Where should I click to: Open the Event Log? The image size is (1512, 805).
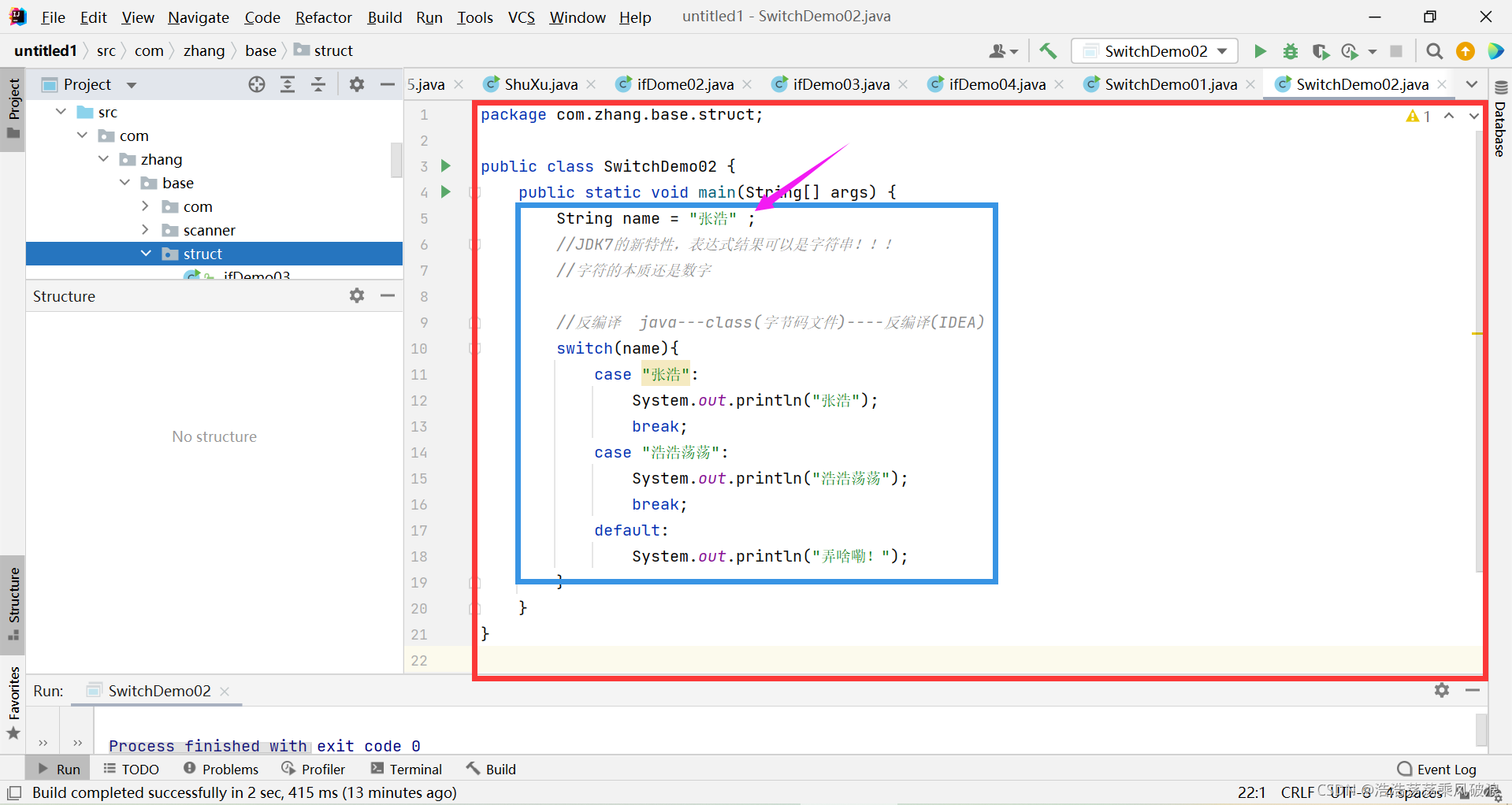(x=1437, y=769)
